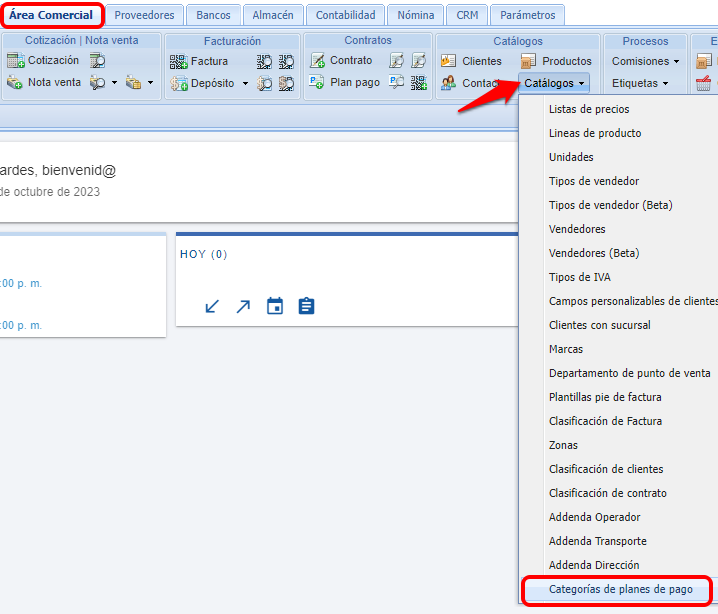Click the Plan pago icon
The image size is (718, 614).
pyautogui.click(x=317, y=83)
